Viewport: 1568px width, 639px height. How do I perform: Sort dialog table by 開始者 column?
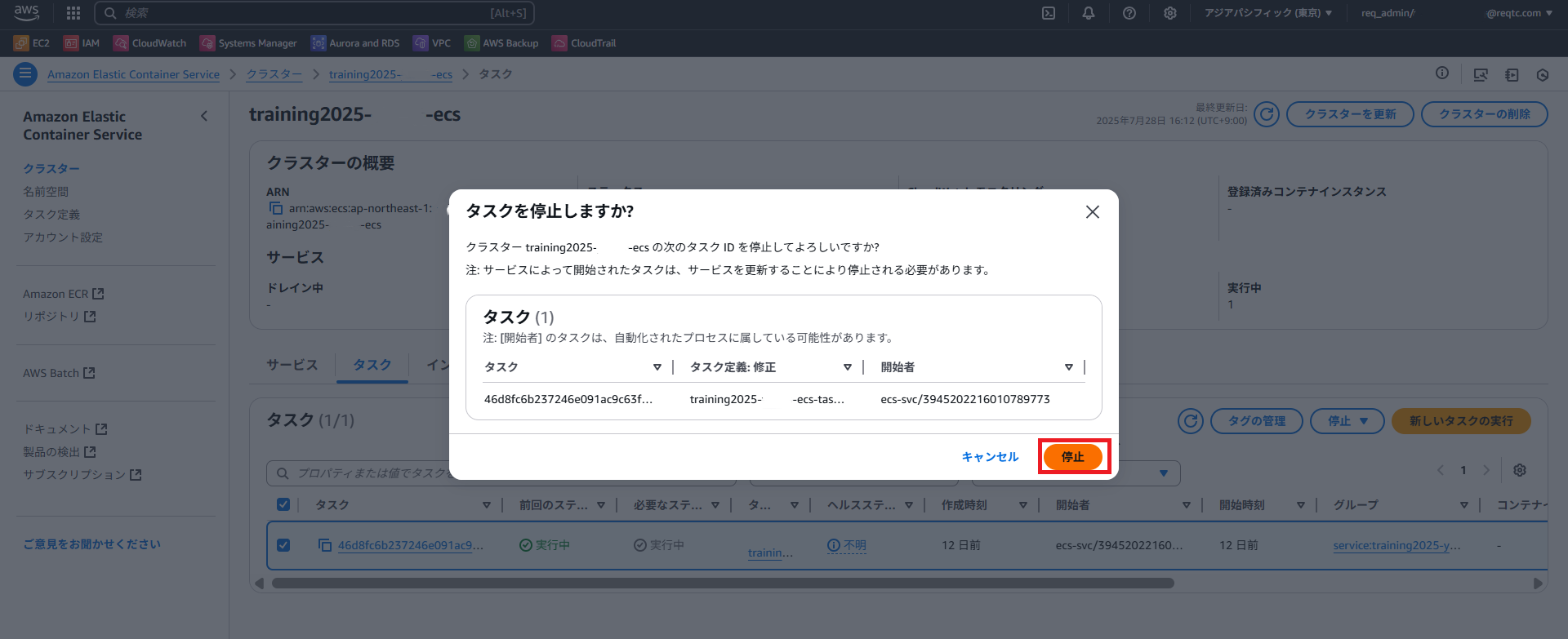pyautogui.click(x=1069, y=367)
